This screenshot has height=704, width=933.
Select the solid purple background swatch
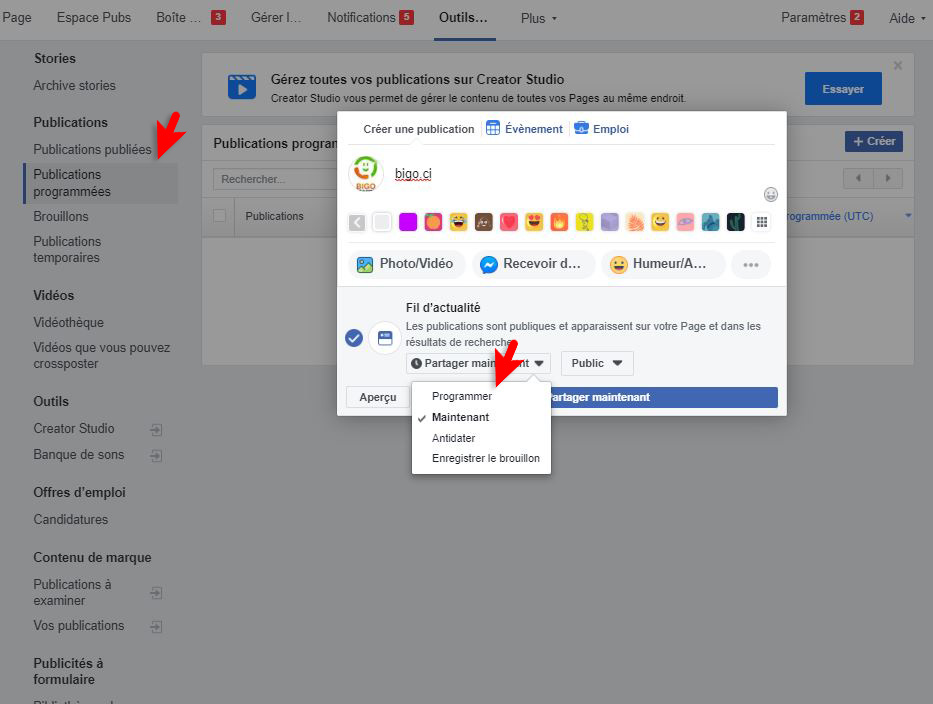coord(408,222)
